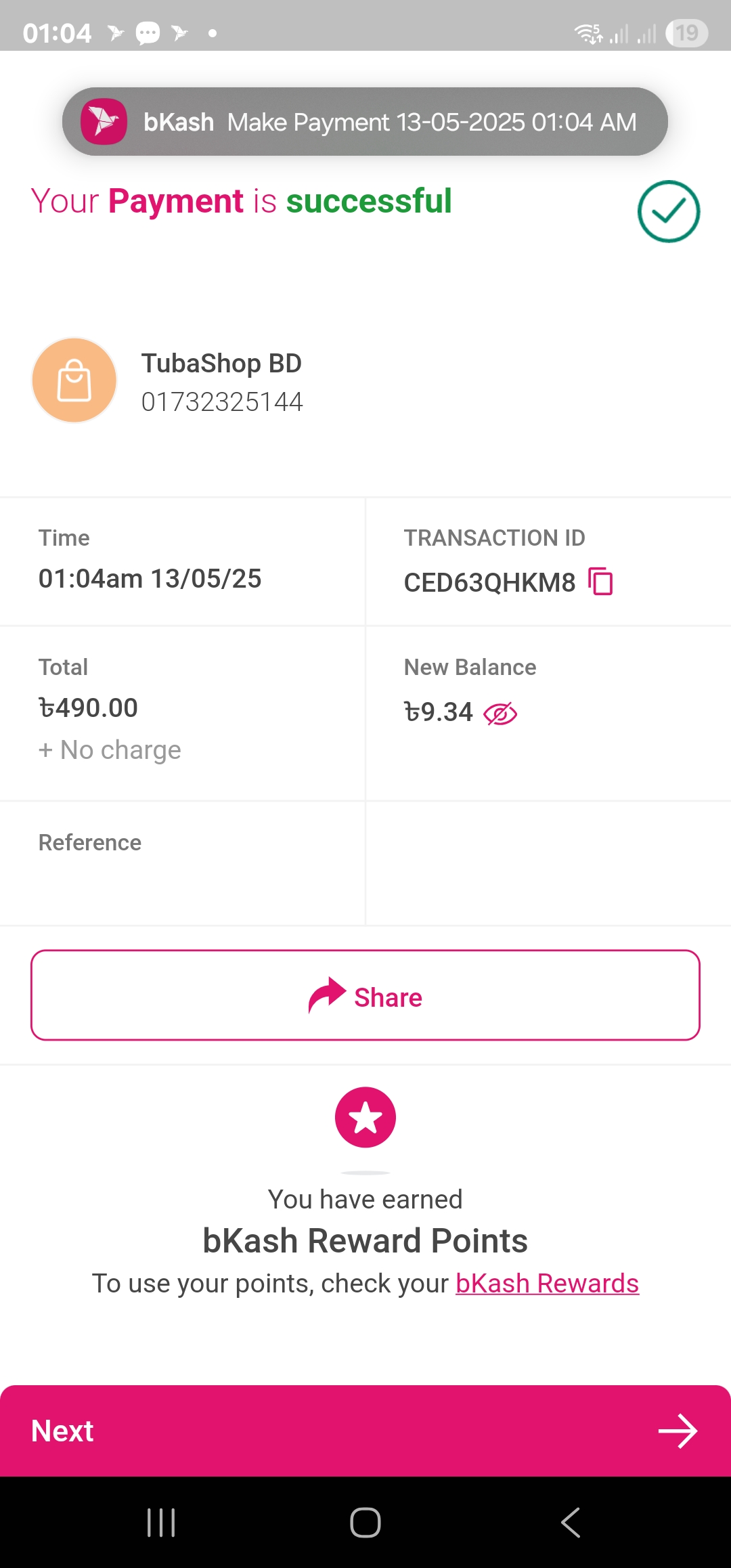The height and width of the screenshot is (1568, 731).
Task: Tap the merchant number 01732325144
Action: click(x=222, y=402)
